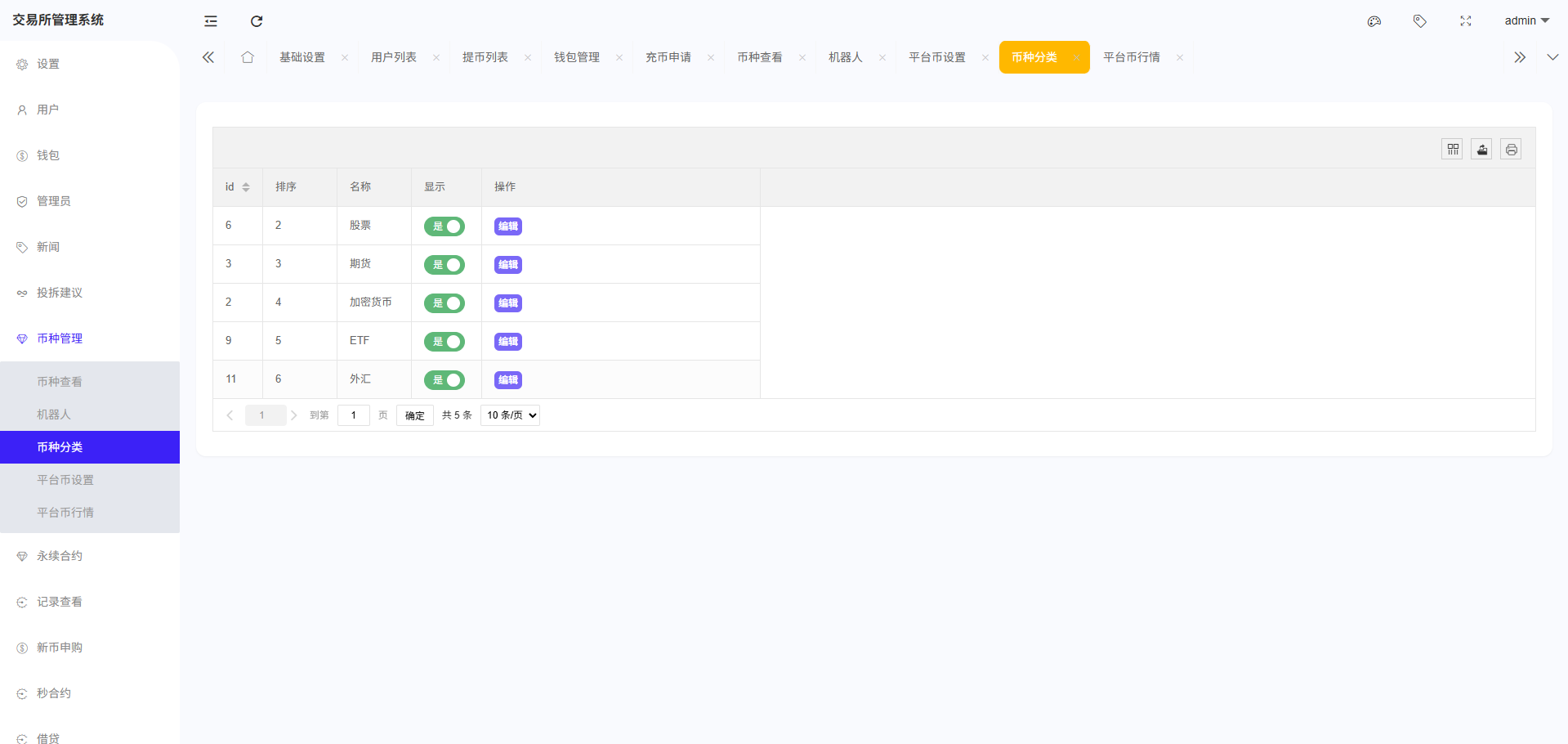The height and width of the screenshot is (744, 1568).
Task: Click the table export icon
Action: click(x=1481, y=150)
